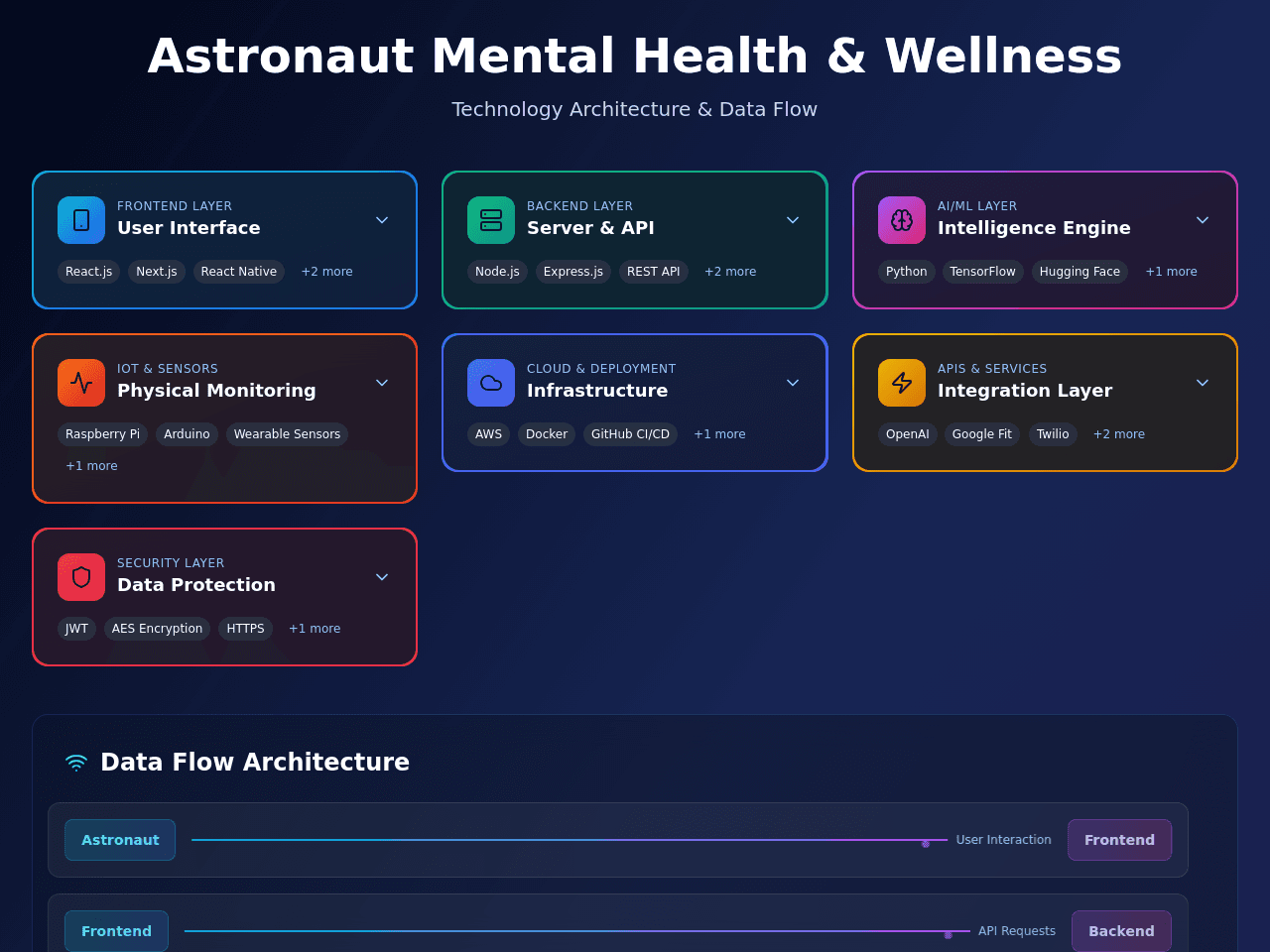Click the wifi icon beside Data Flow Architecture
Image resolution: width=1270 pixels, height=952 pixels.
point(76,763)
